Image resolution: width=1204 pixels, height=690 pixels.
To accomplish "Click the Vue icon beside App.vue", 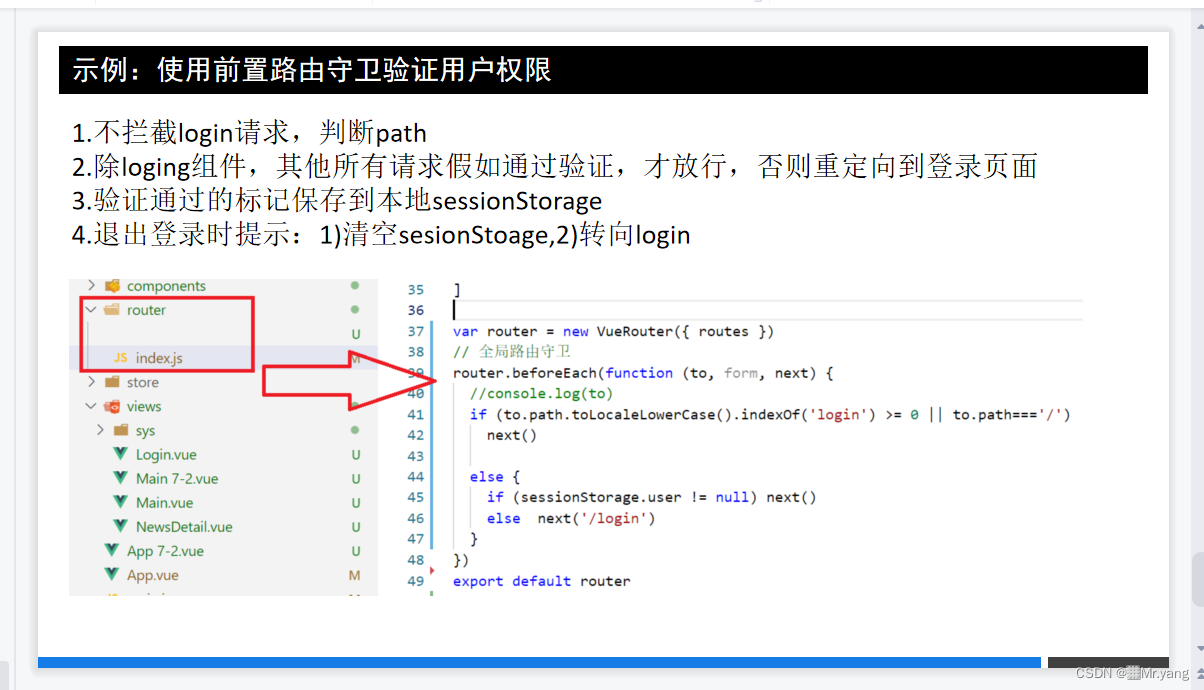I will (x=112, y=575).
